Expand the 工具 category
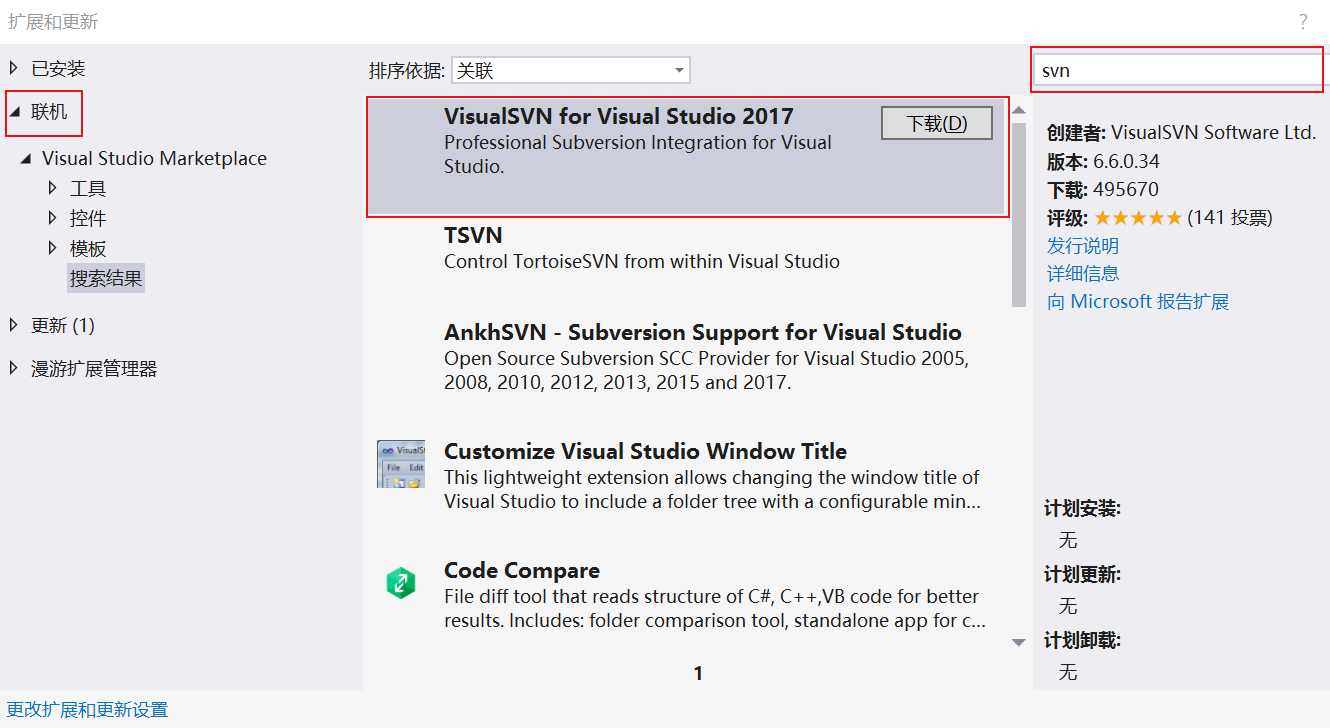 [53, 187]
